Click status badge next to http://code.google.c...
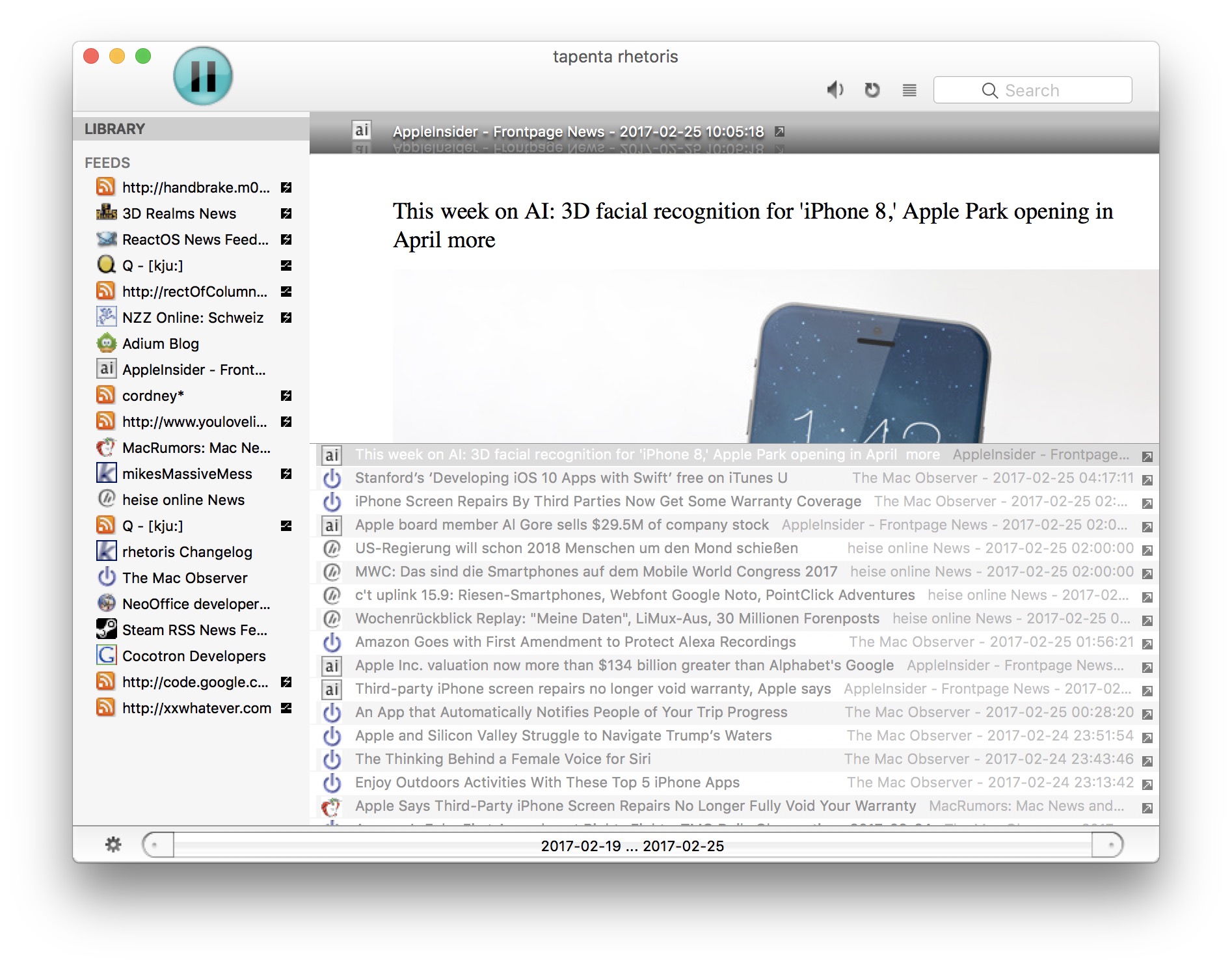 286,682
